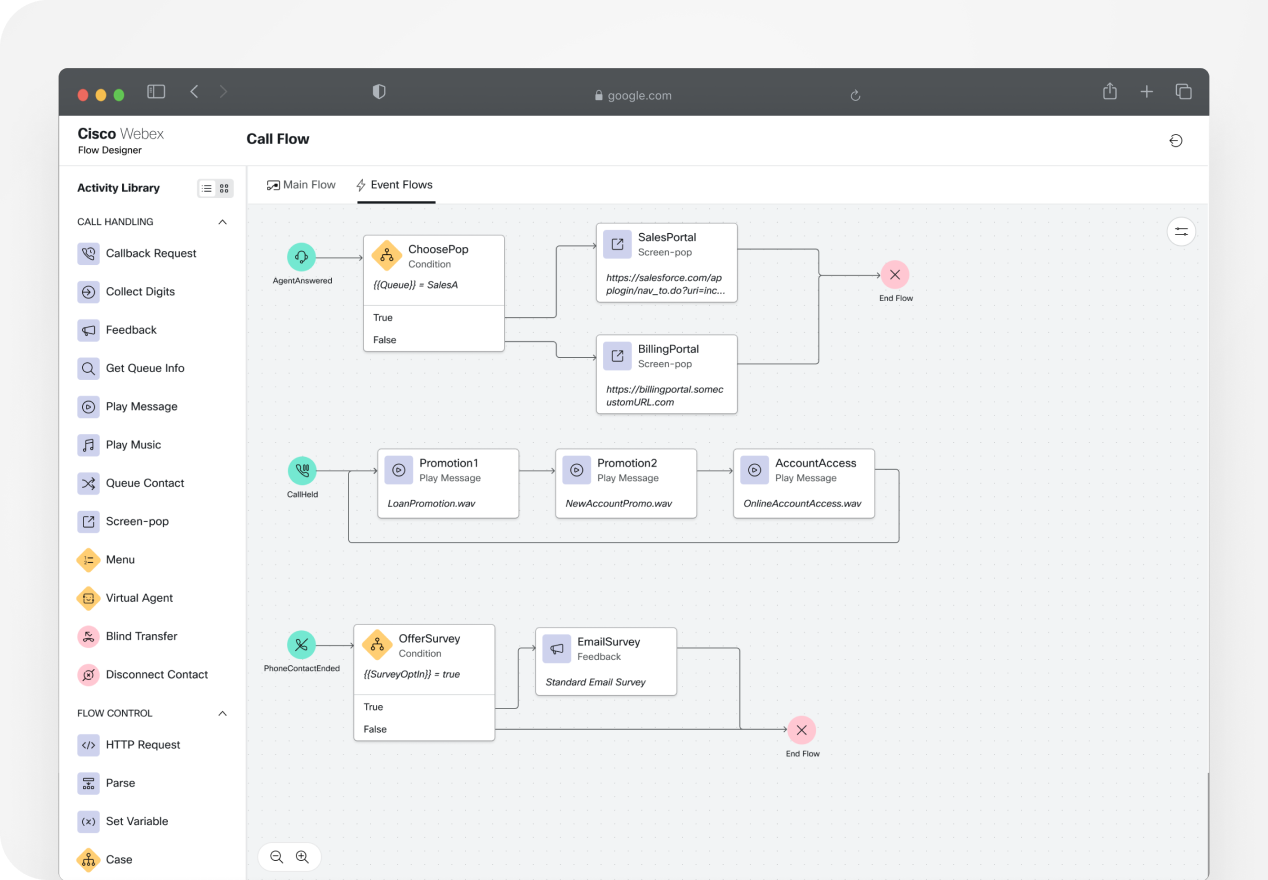Click the history icon beside Call Flow

tap(1176, 141)
